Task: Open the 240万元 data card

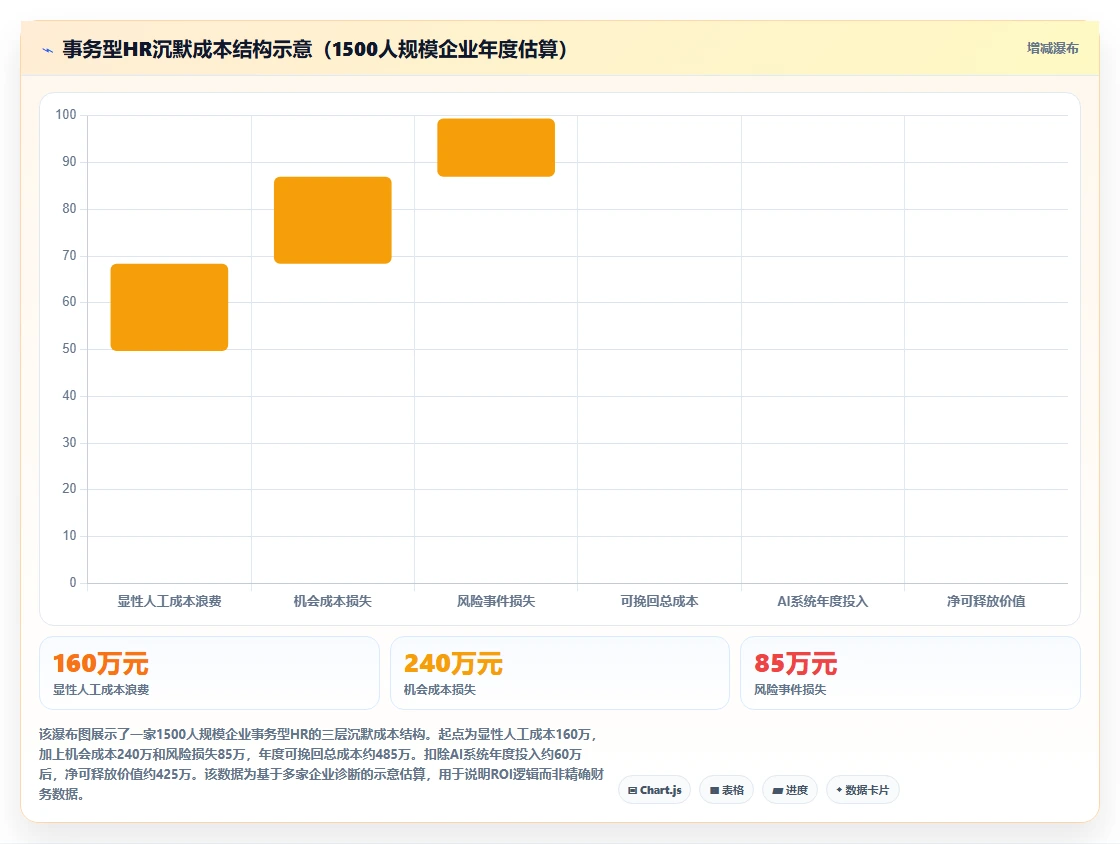Action: tap(559, 673)
